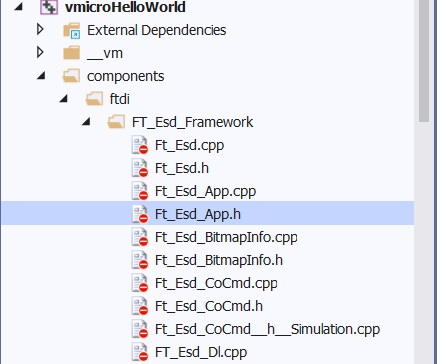Click the Ft_Esd_CoCmd__h__Simulation.cpp file icon
This screenshot has width=440, height=364.
pyautogui.click(x=140, y=329)
